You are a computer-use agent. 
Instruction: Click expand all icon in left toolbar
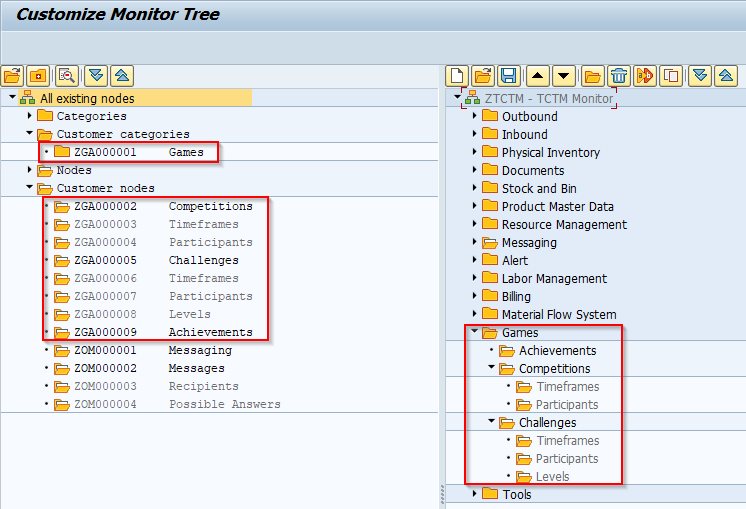[95, 76]
